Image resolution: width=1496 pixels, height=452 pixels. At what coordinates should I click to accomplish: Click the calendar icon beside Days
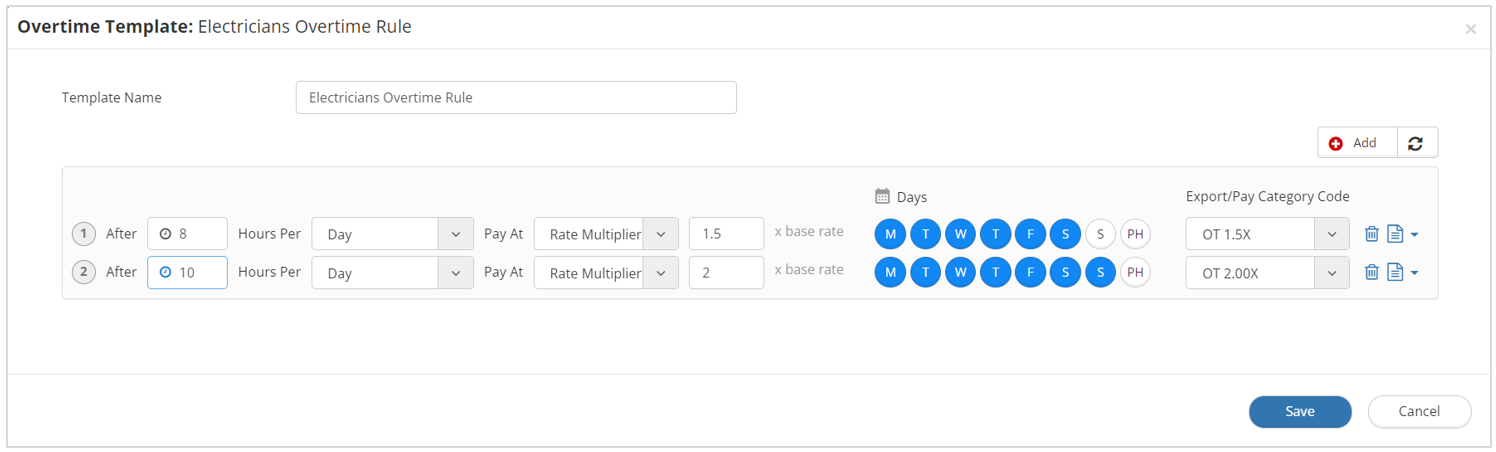pos(882,196)
